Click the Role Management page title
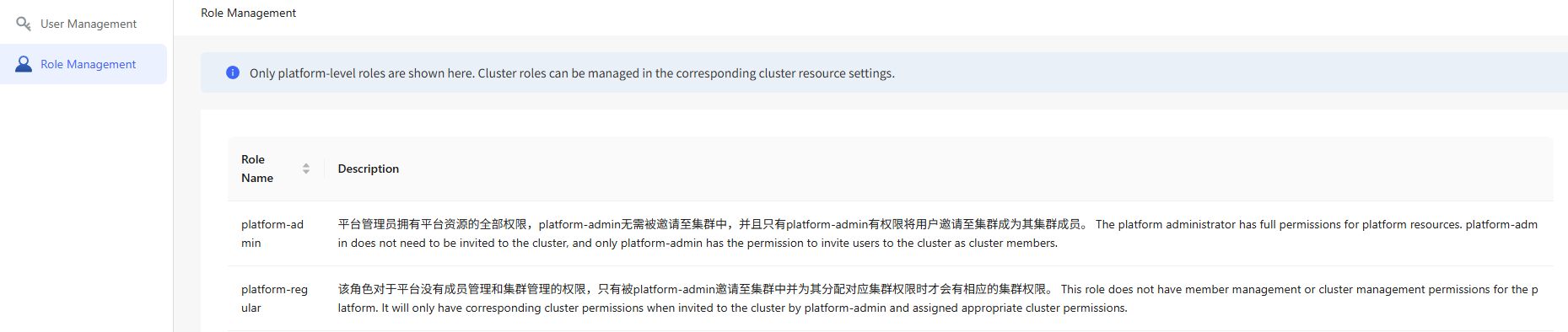 click(248, 13)
